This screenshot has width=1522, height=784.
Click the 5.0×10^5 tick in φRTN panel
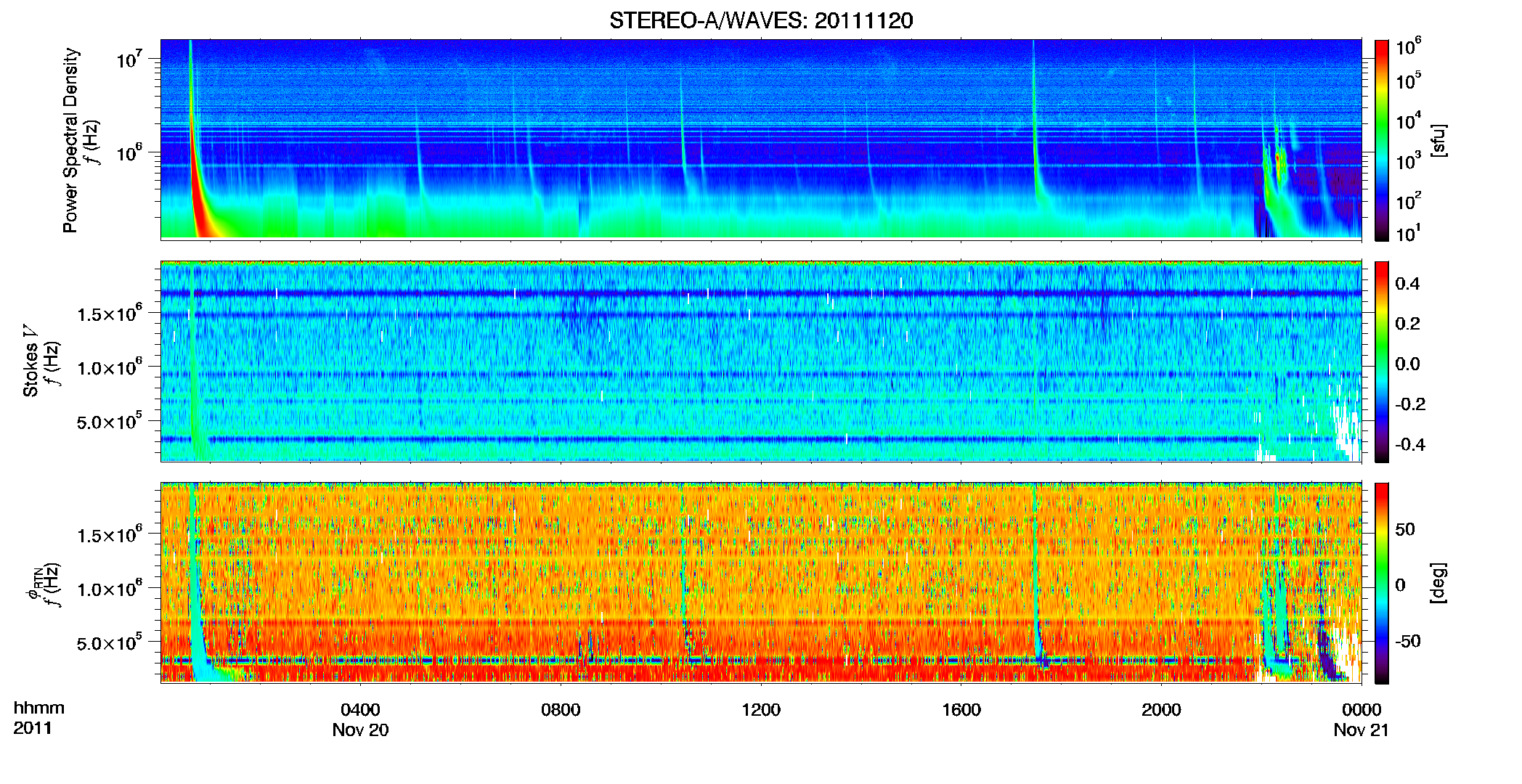coord(110,643)
